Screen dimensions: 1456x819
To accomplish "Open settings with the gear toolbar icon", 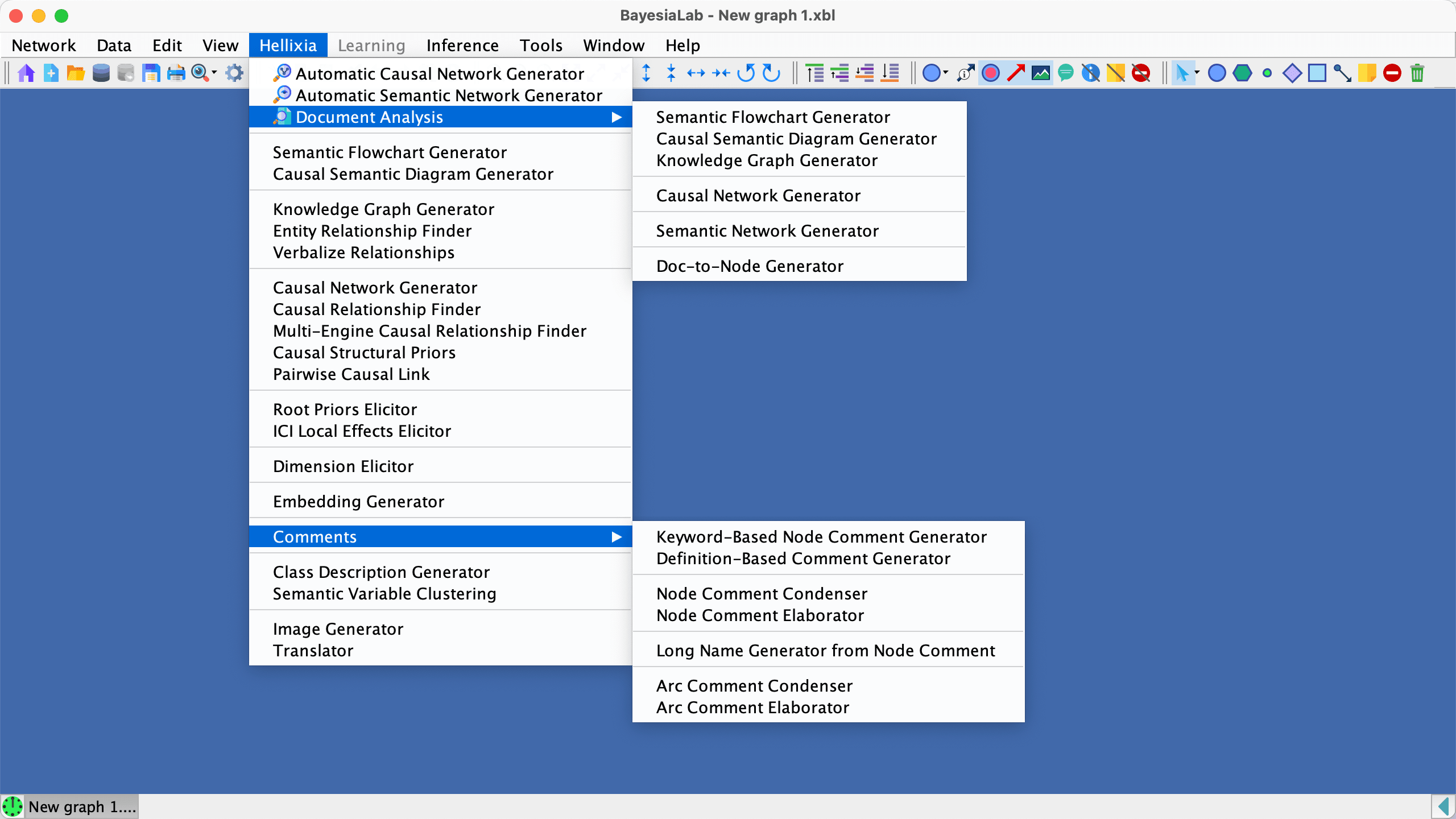I will (x=234, y=73).
